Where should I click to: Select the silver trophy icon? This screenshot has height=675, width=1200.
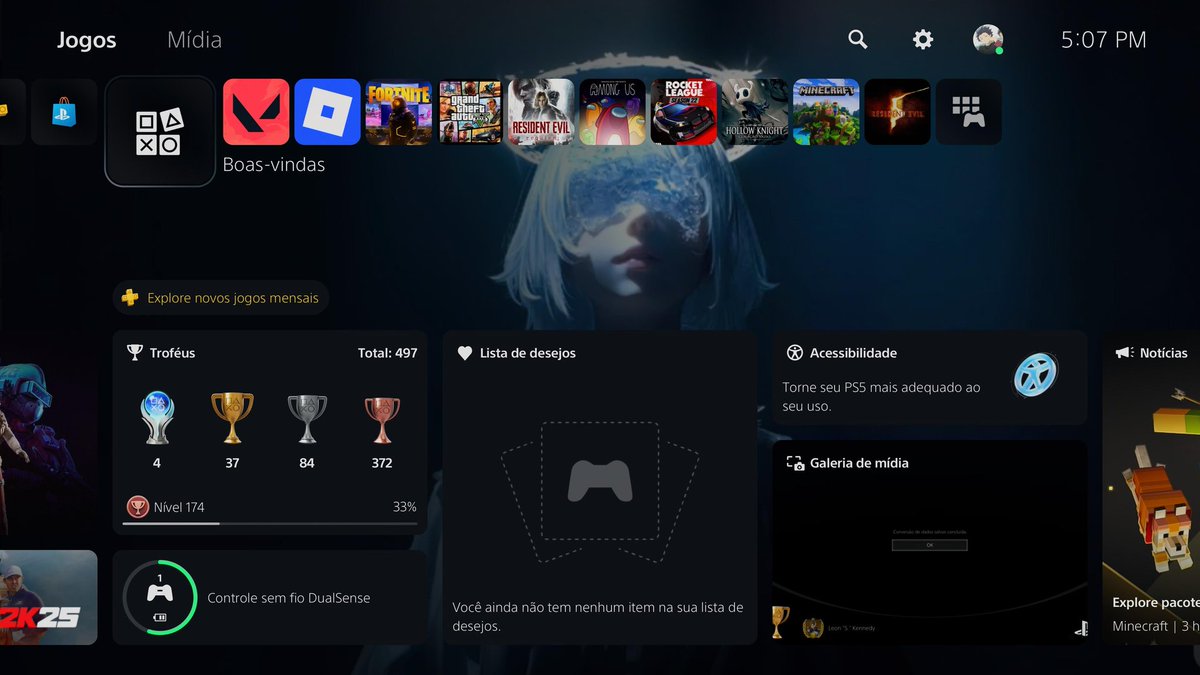coord(307,418)
